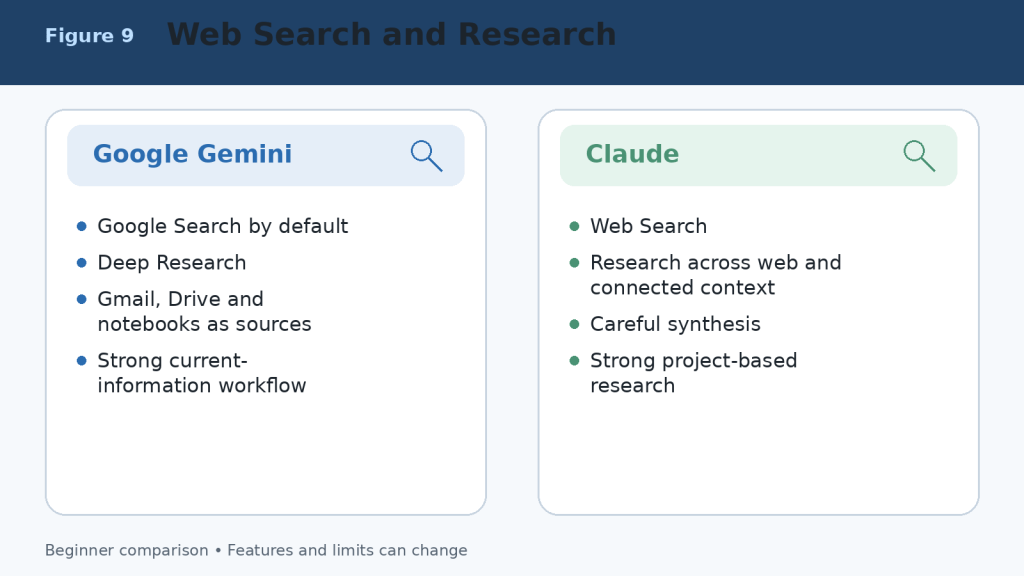Click Research across web and connected context

716,275
